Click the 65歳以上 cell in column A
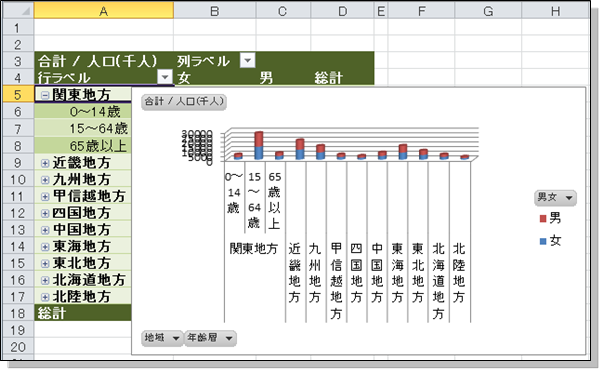Viewport: 599px width, 369px height. coord(83,146)
